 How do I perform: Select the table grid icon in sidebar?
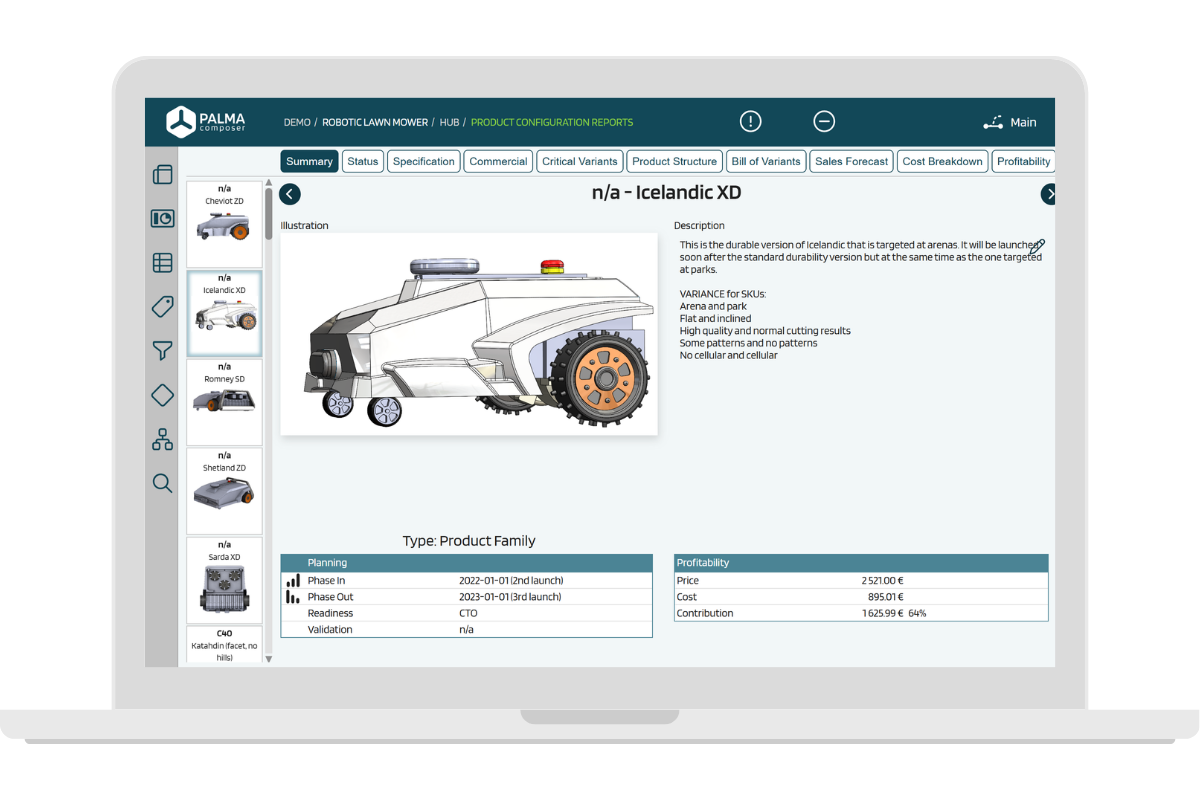[162, 263]
